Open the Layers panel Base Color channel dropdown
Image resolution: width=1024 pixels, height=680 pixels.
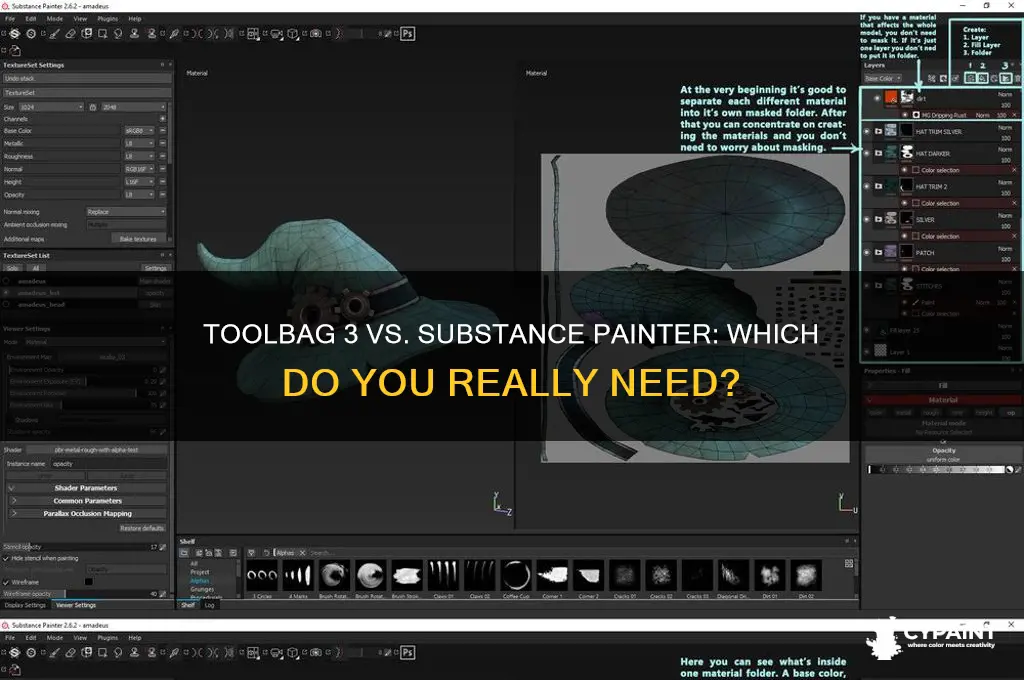pyautogui.click(x=883, y=78)
